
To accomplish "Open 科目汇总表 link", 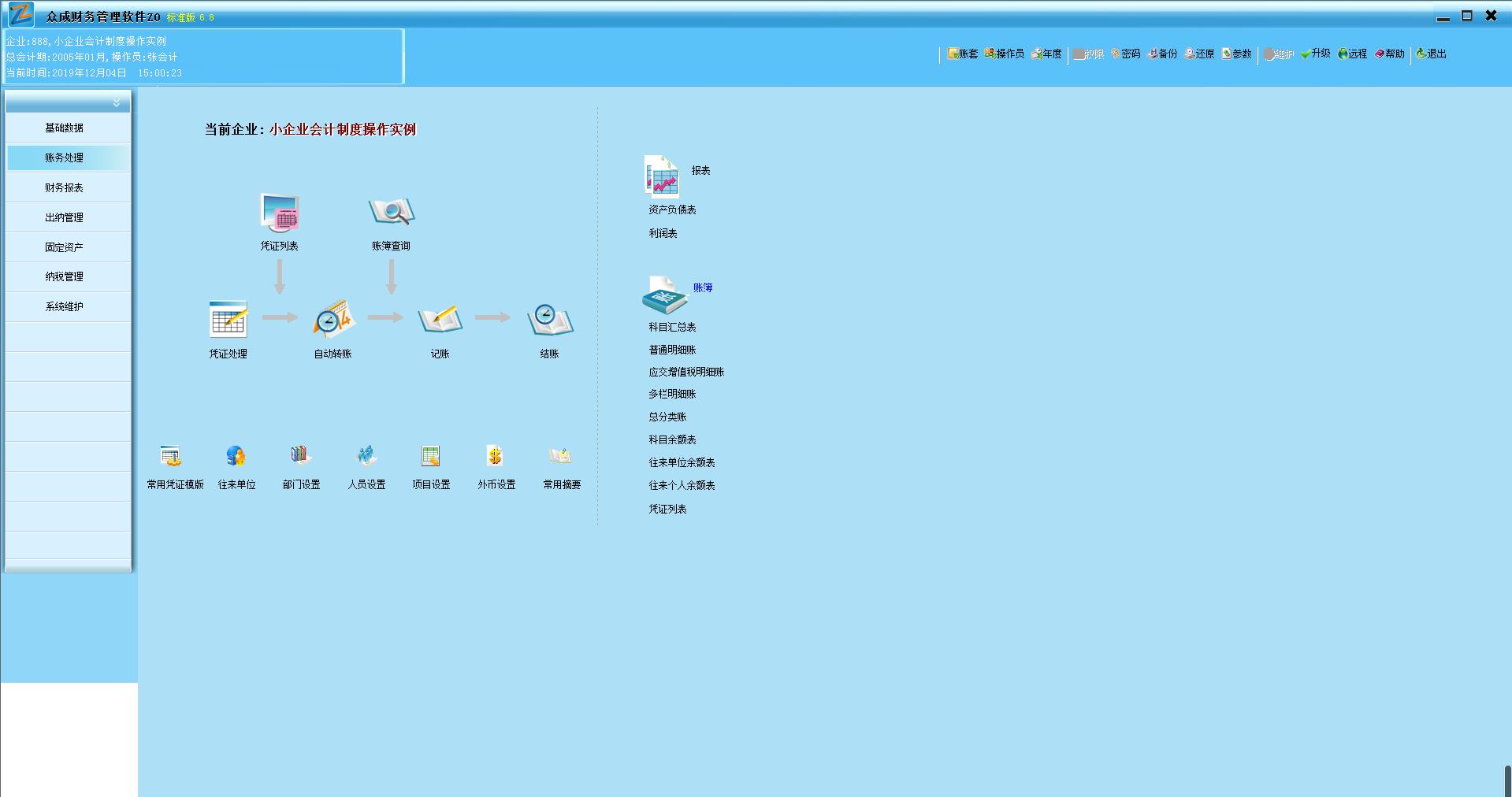I will point(672,327).
